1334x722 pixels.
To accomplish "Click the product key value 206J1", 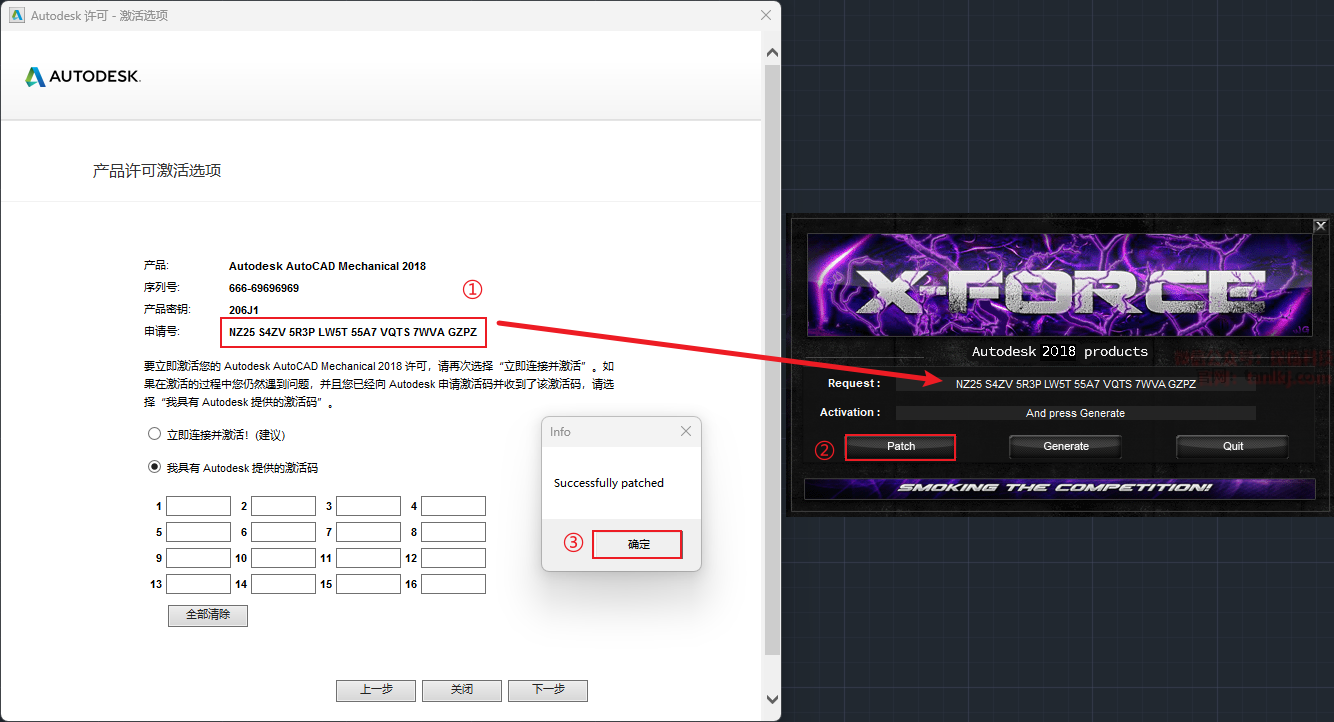I will [244, 310].
